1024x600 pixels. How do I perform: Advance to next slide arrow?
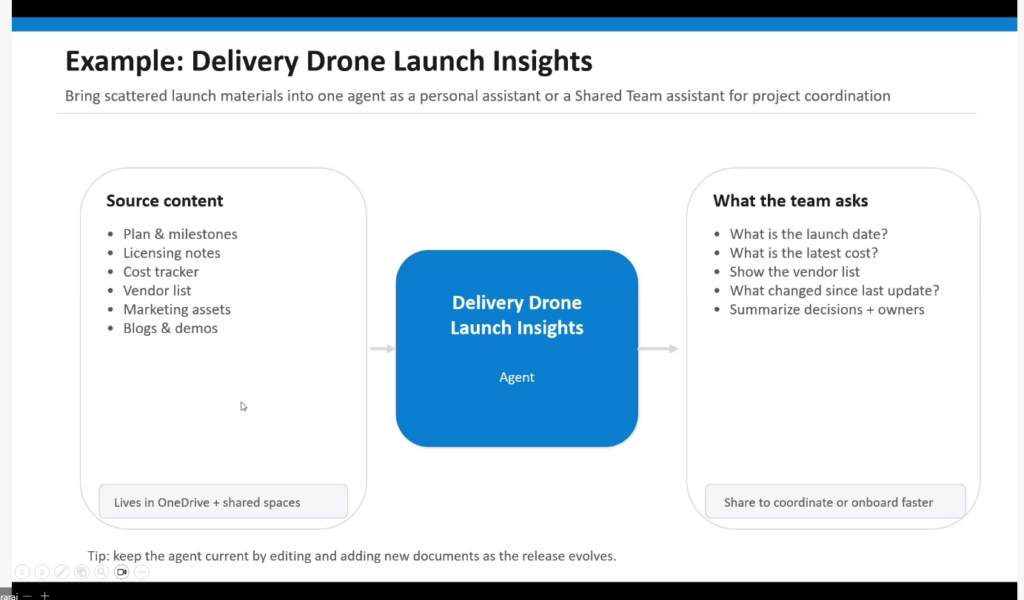click(x=42, y=572)
